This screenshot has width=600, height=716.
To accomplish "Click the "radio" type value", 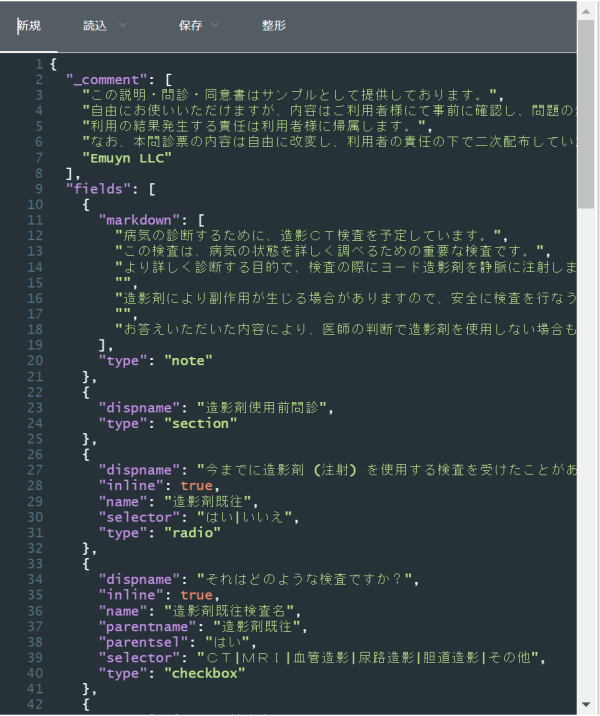I will point(192,532).
